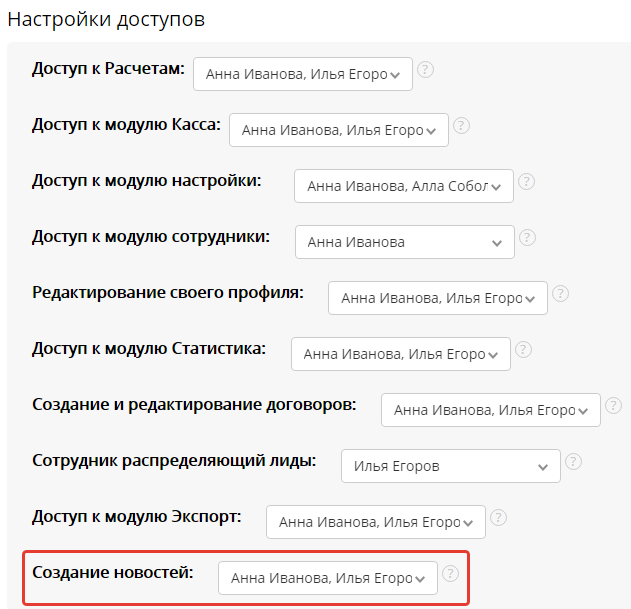Open Создание и редактирование договоров dropdown
The width and height of the screenshot is (631, 609).
click(491, 410)
